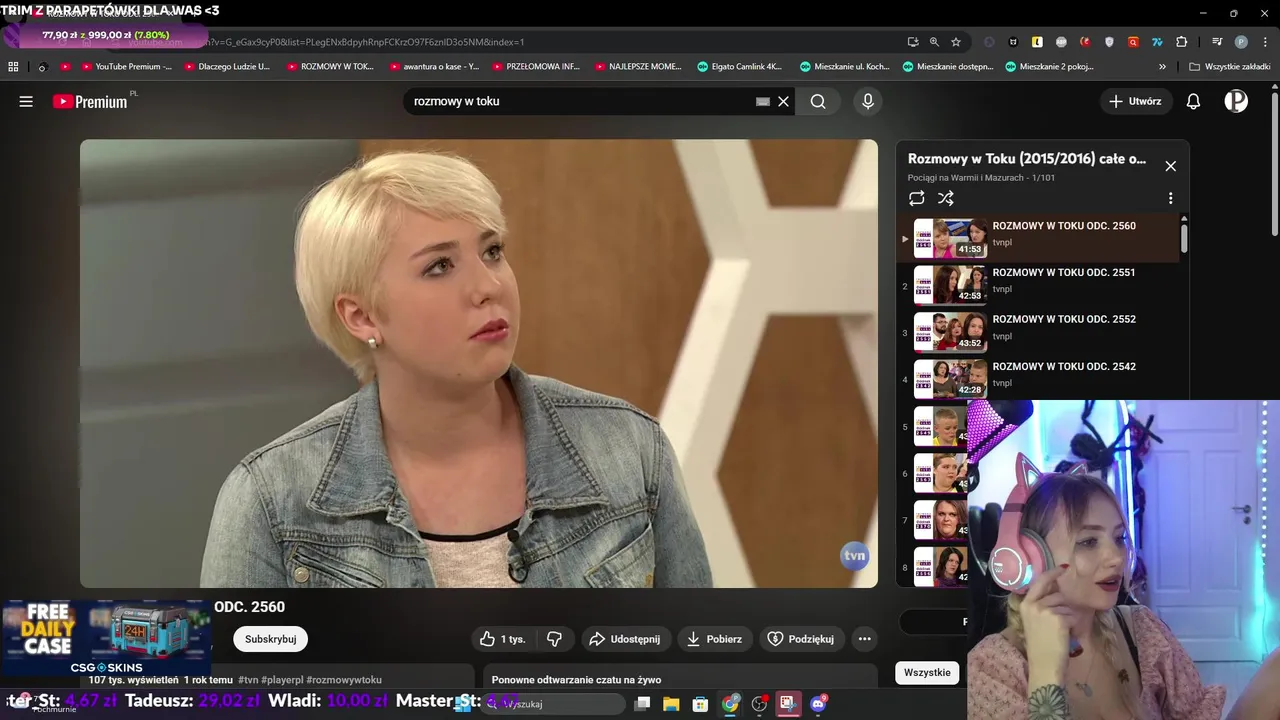The height and width of the screenshot is (720, 1280).
Task: Open playlist more options (three dots)
Action: click(x=1170, y=198)
